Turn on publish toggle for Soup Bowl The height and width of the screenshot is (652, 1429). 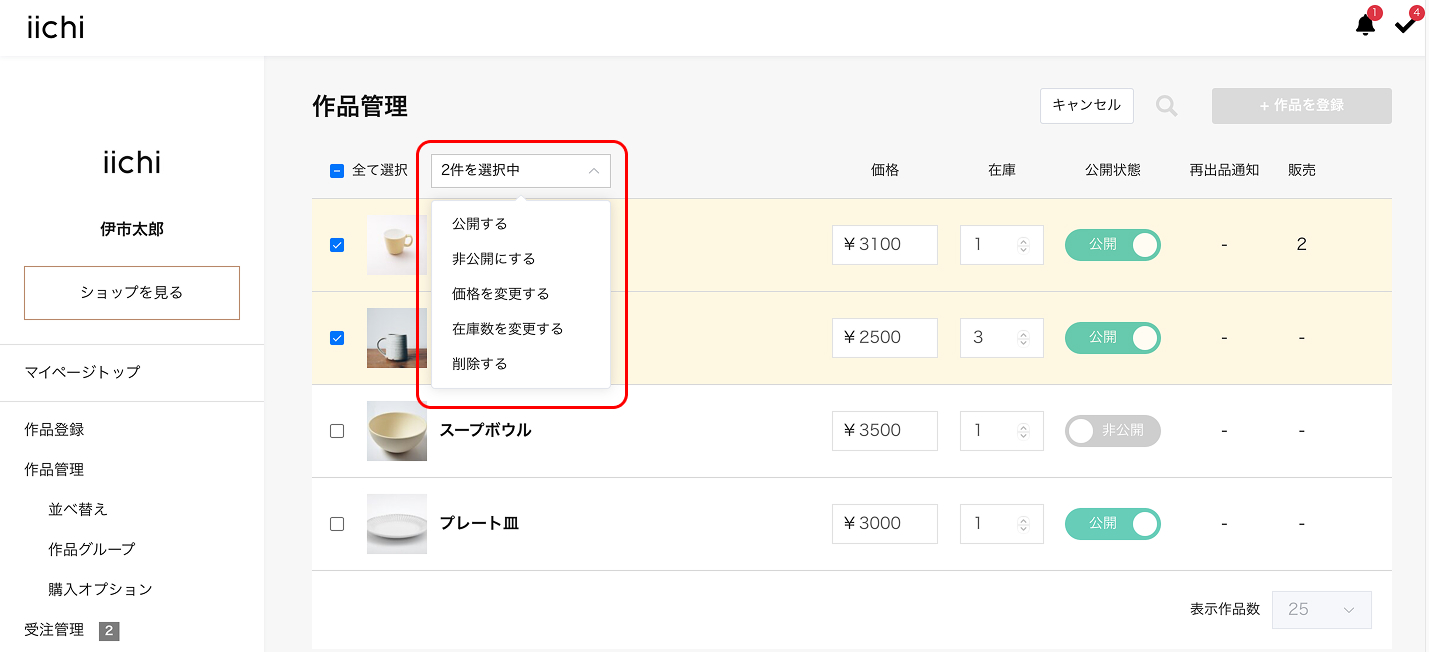tap(1112, 431)
